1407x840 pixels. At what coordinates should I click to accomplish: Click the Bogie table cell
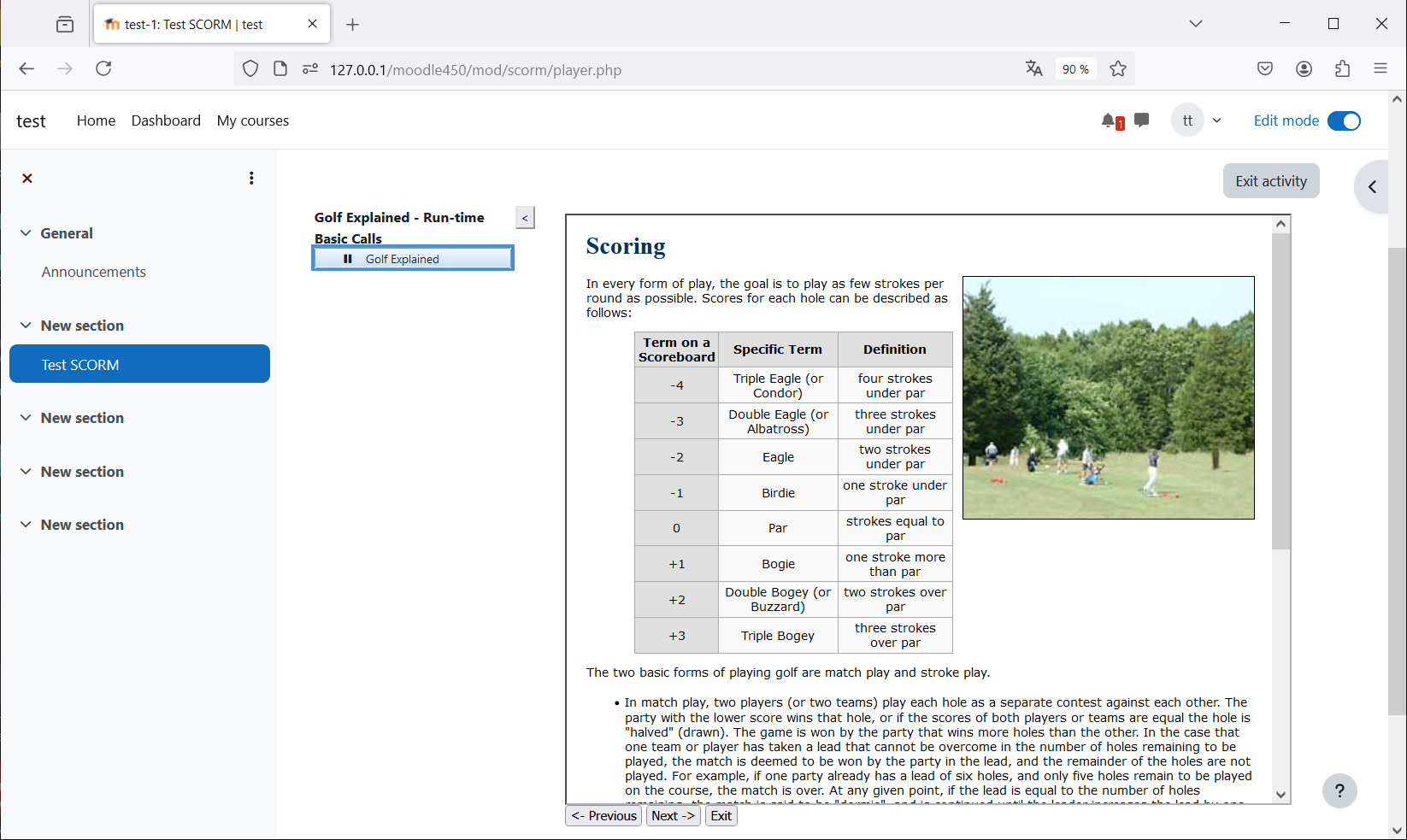pos(779,564)
